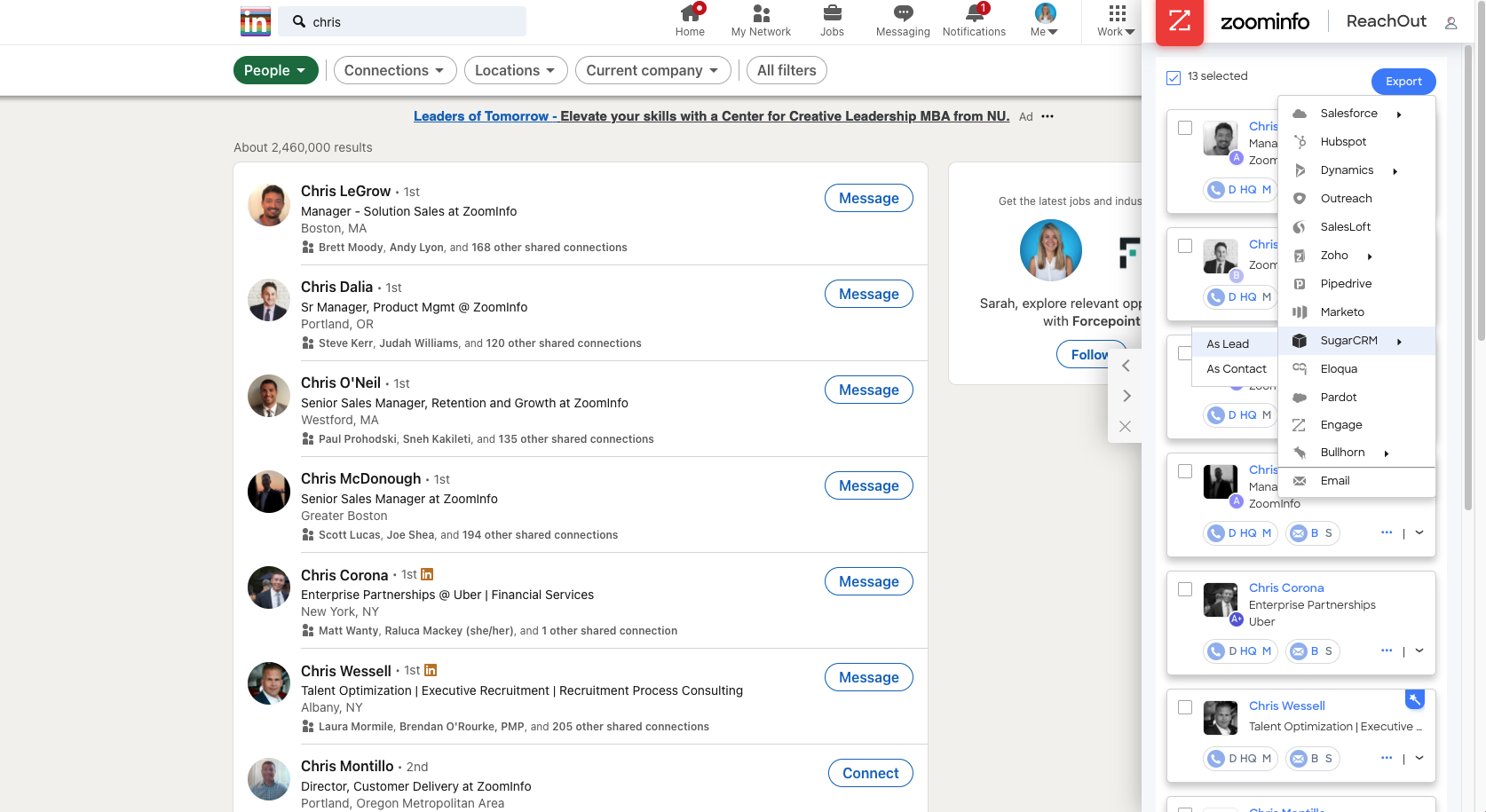The height and width of the screenshot is (812, 1486).
Task: Open Jobs briefcase icon
Action: (x=832, y=13)
